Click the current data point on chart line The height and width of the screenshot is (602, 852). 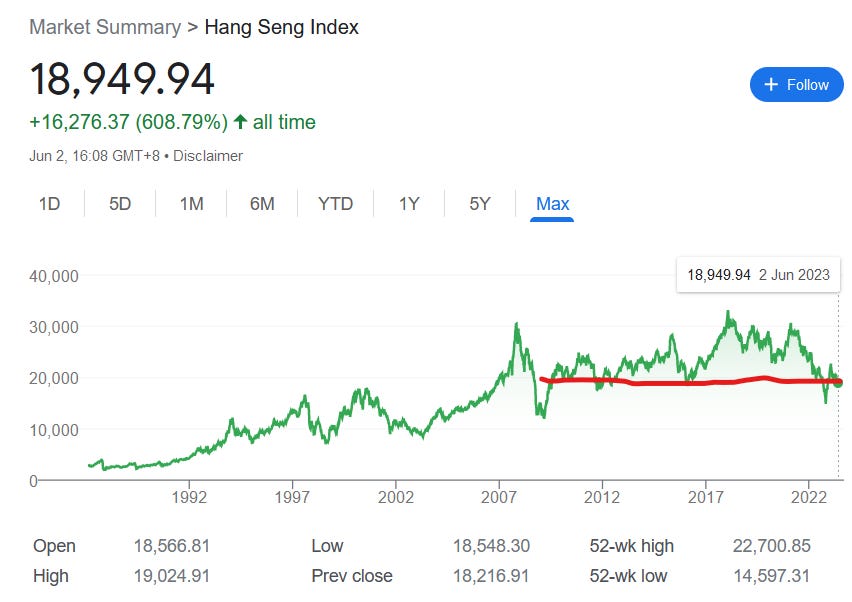[x=839, y=383]
